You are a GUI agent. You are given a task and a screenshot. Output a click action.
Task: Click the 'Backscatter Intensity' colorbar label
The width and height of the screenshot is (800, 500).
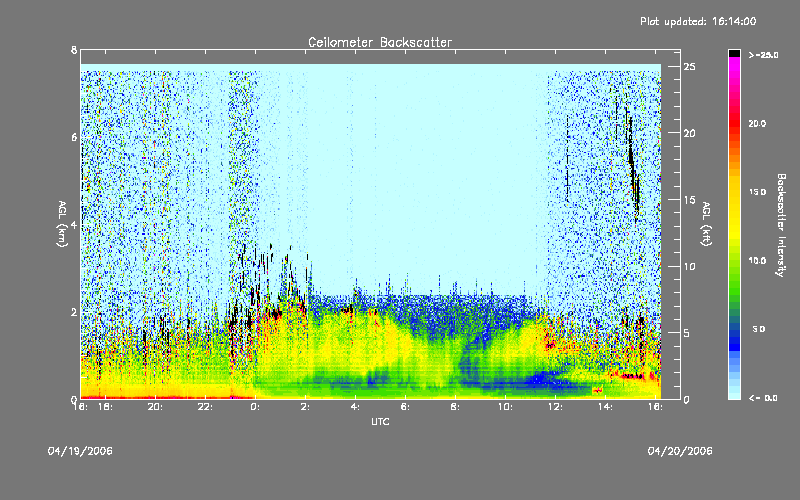coord(781,225)
